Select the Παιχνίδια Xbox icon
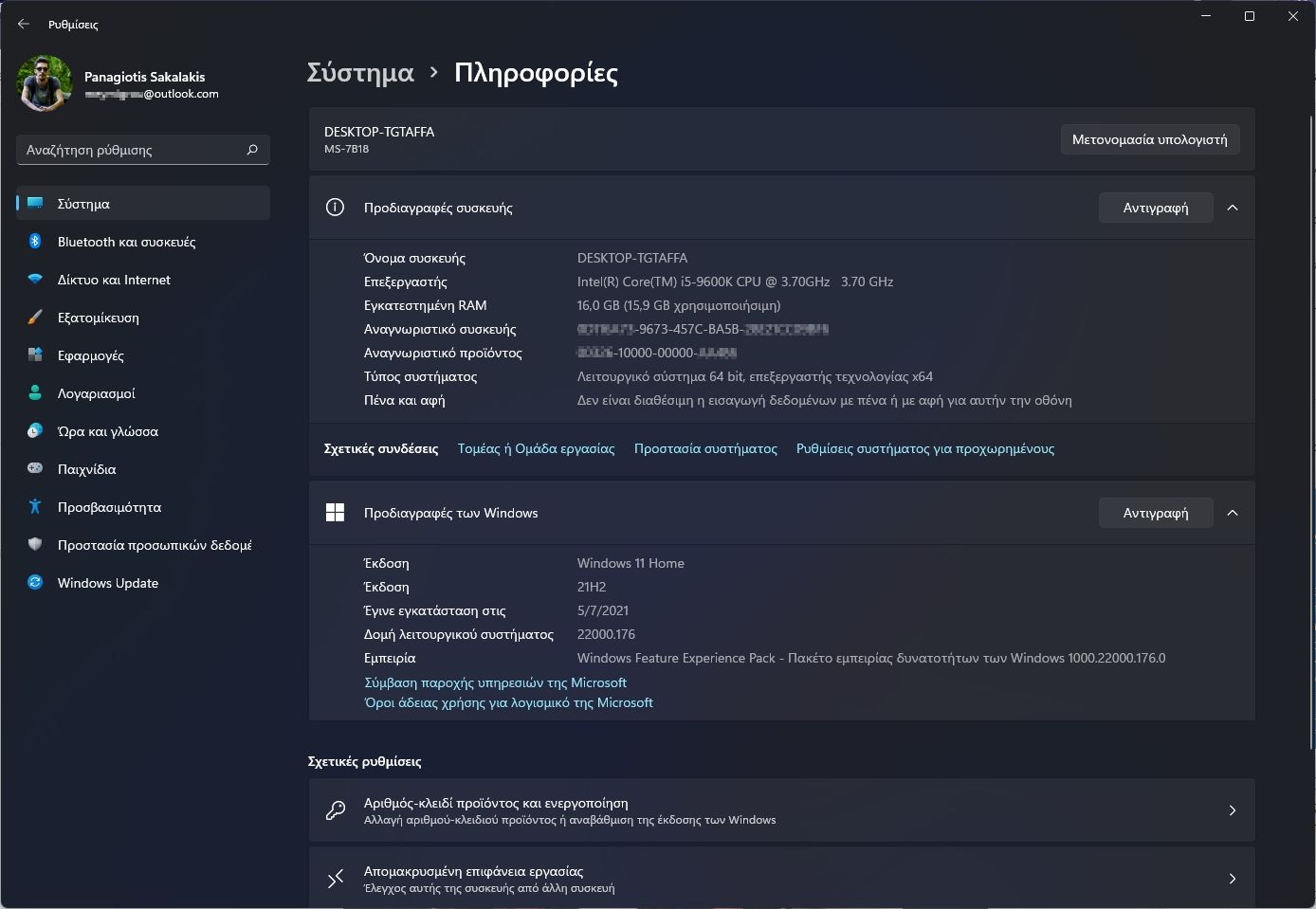Screen dimensions: 1316x909 35,469
